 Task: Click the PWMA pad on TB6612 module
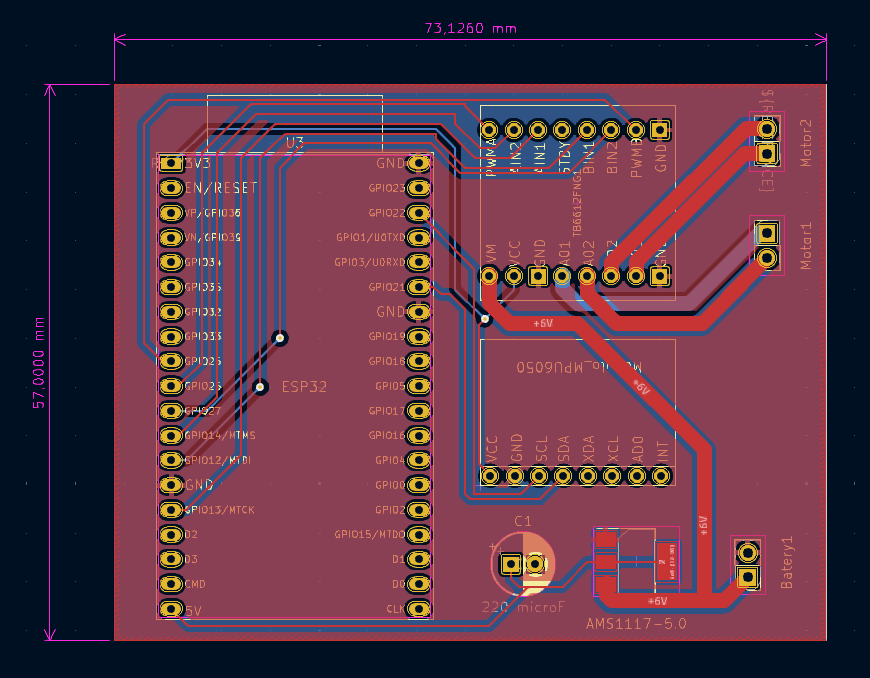(x=489, y=130)
